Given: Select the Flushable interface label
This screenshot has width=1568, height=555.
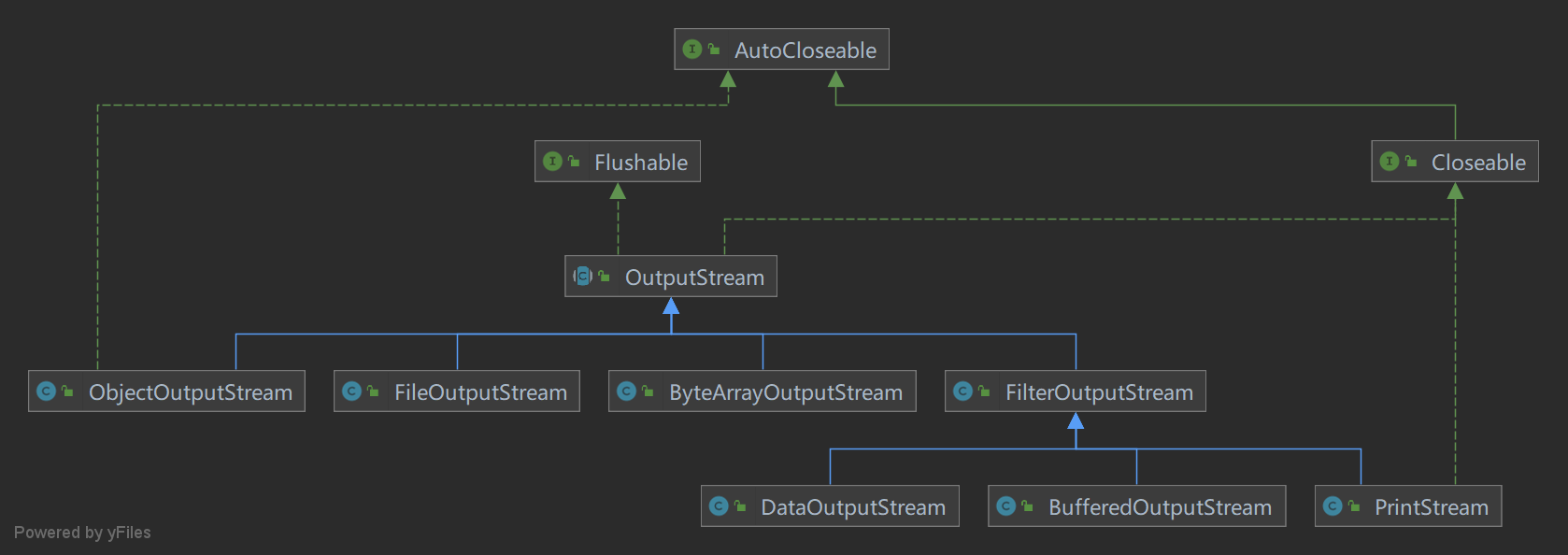Looking at the screenshot, I should [x=640, y=163].
